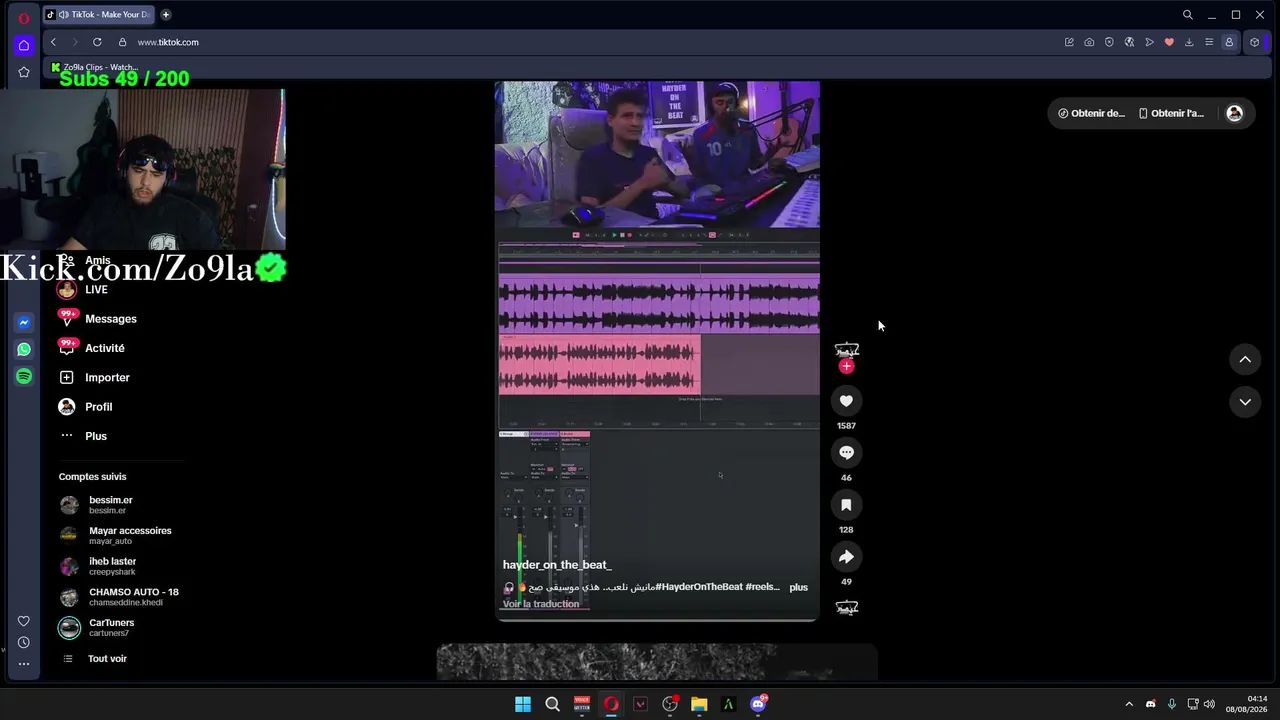Screen dimensions: 1280x720
Task: Go to previous video with up arrow
Action: (x=1245, y=359)
